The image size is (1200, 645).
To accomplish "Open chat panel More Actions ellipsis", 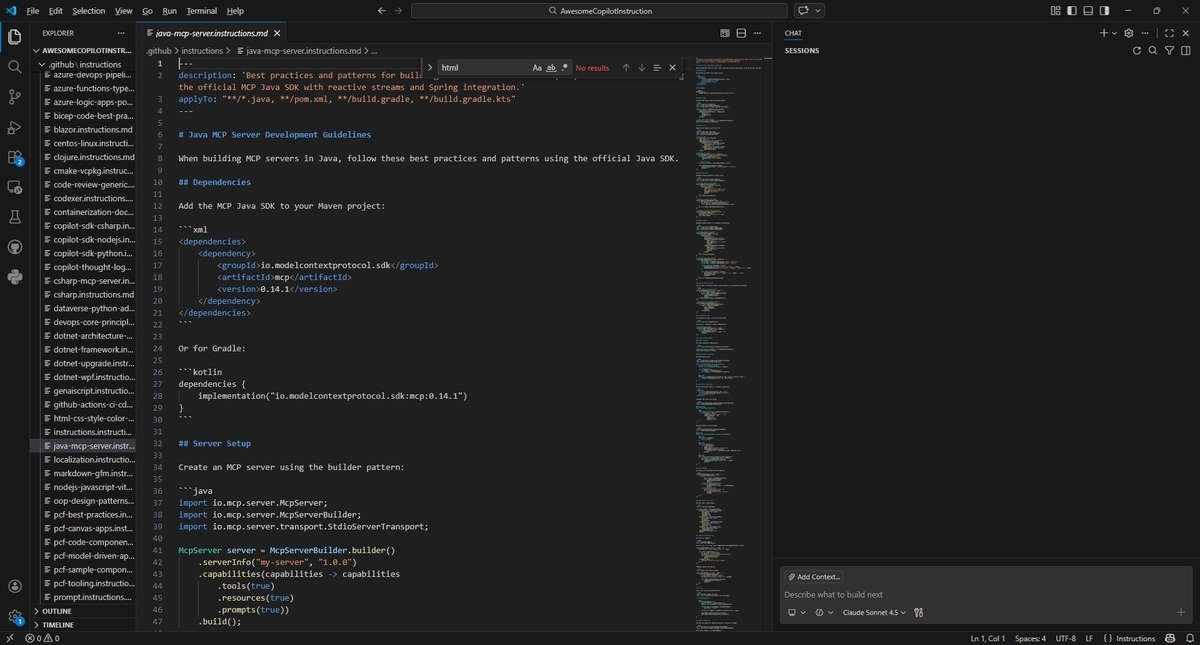I will point(1146,33).
